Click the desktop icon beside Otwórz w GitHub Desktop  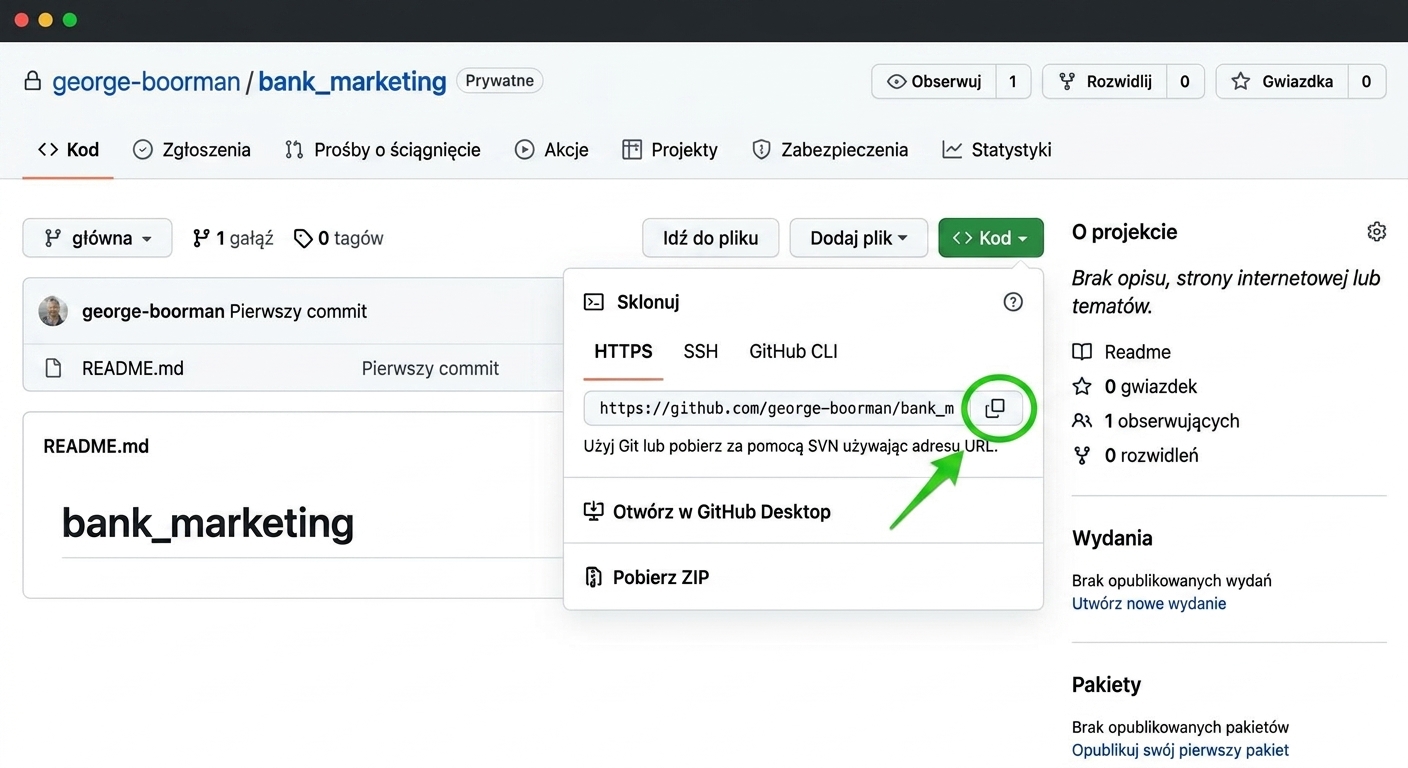(594, 512)
